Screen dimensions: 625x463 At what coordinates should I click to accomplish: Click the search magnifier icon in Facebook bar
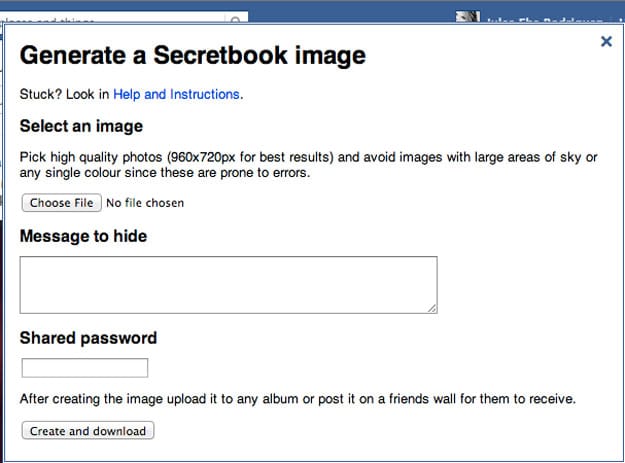[237, 18]
